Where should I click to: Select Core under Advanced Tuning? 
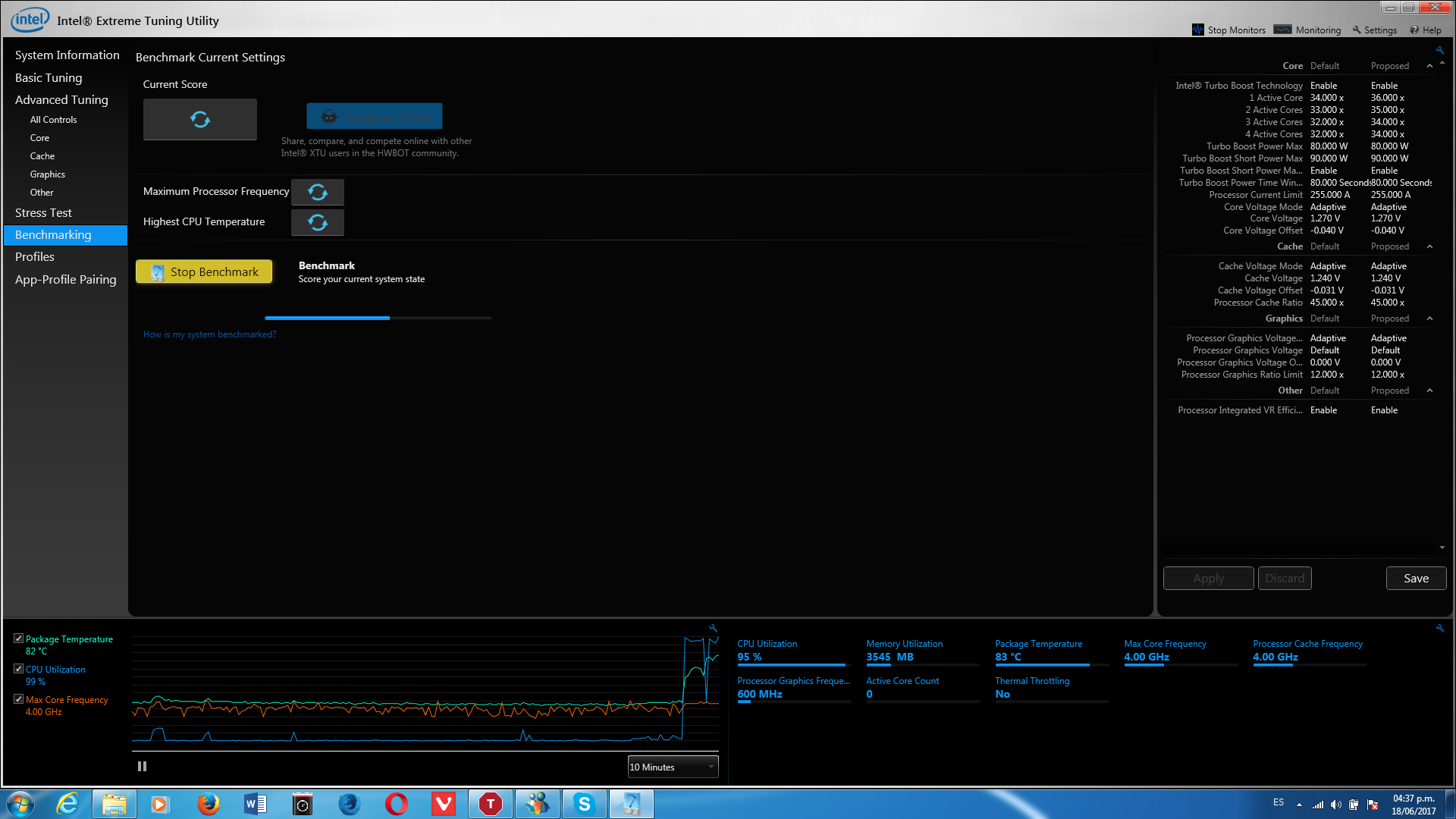[39, 138]
